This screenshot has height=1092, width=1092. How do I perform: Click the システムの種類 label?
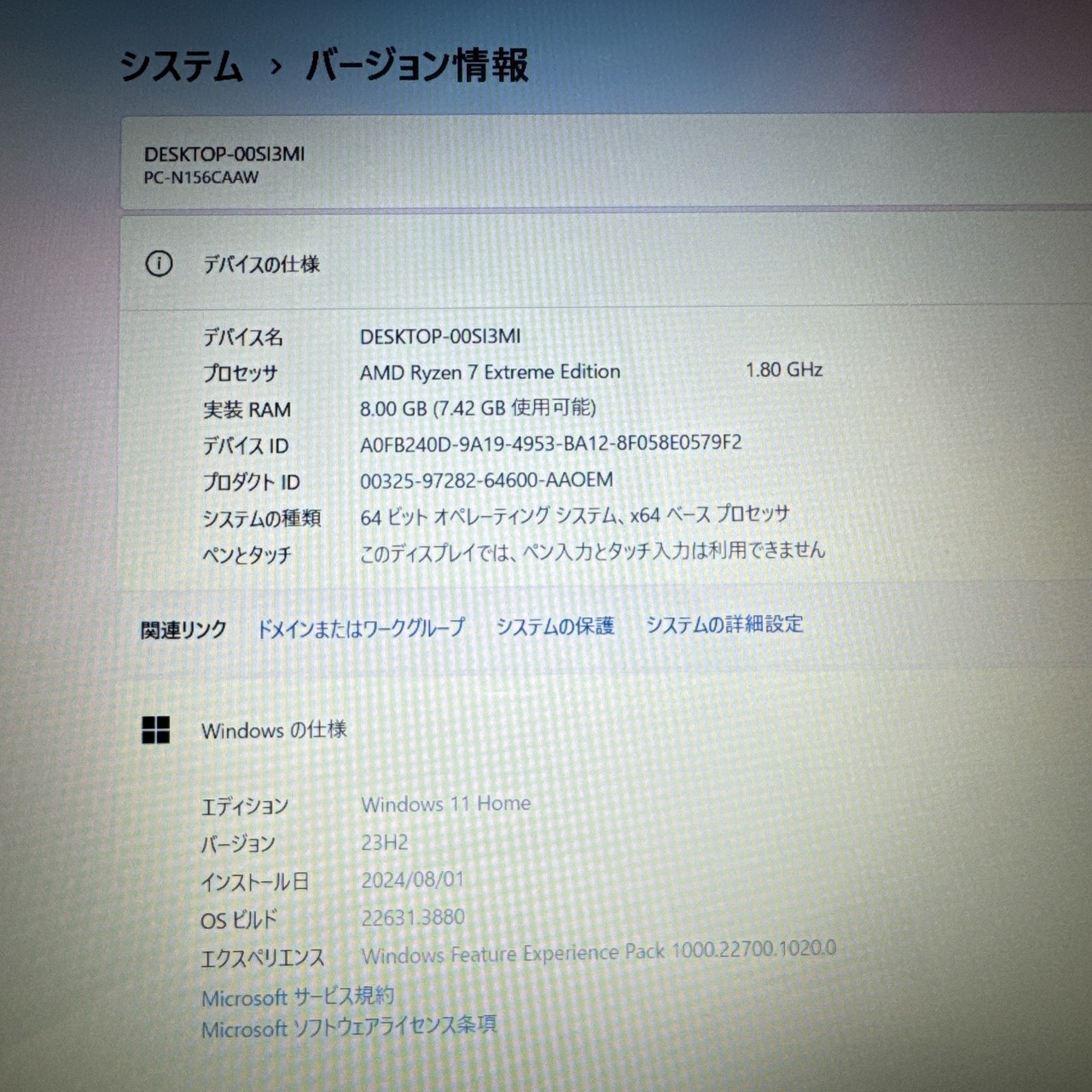pos(261,519)
